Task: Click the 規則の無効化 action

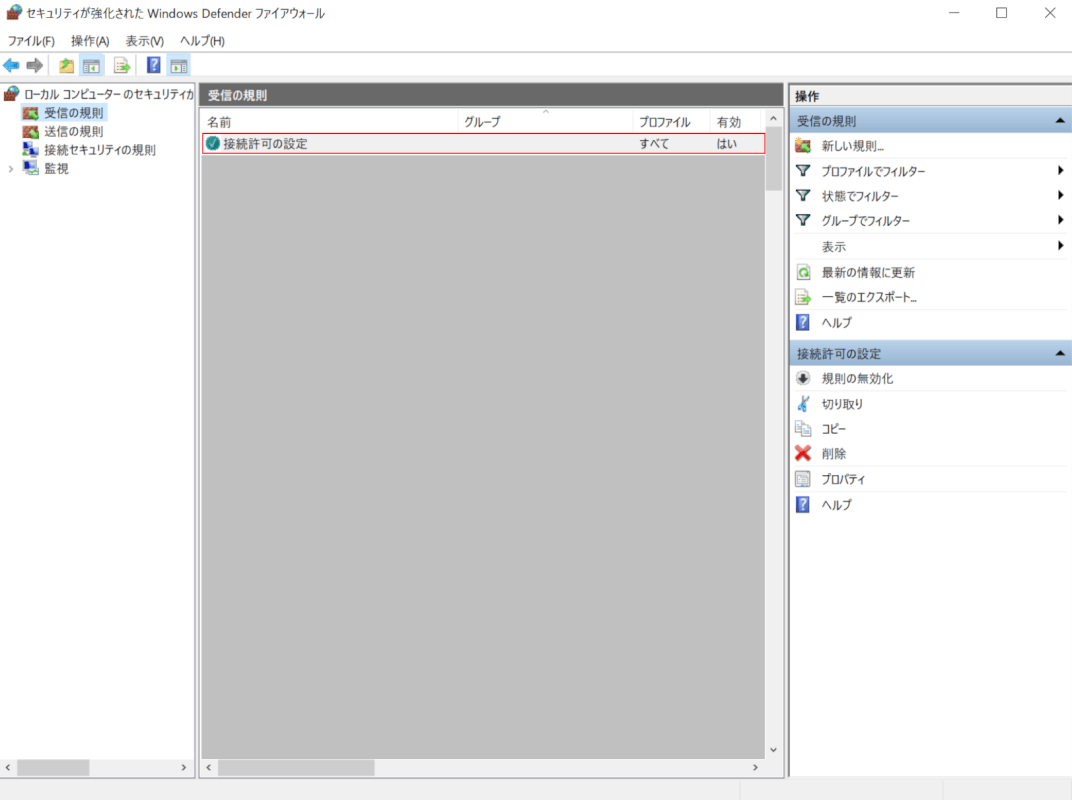Action: click(857, 379)
